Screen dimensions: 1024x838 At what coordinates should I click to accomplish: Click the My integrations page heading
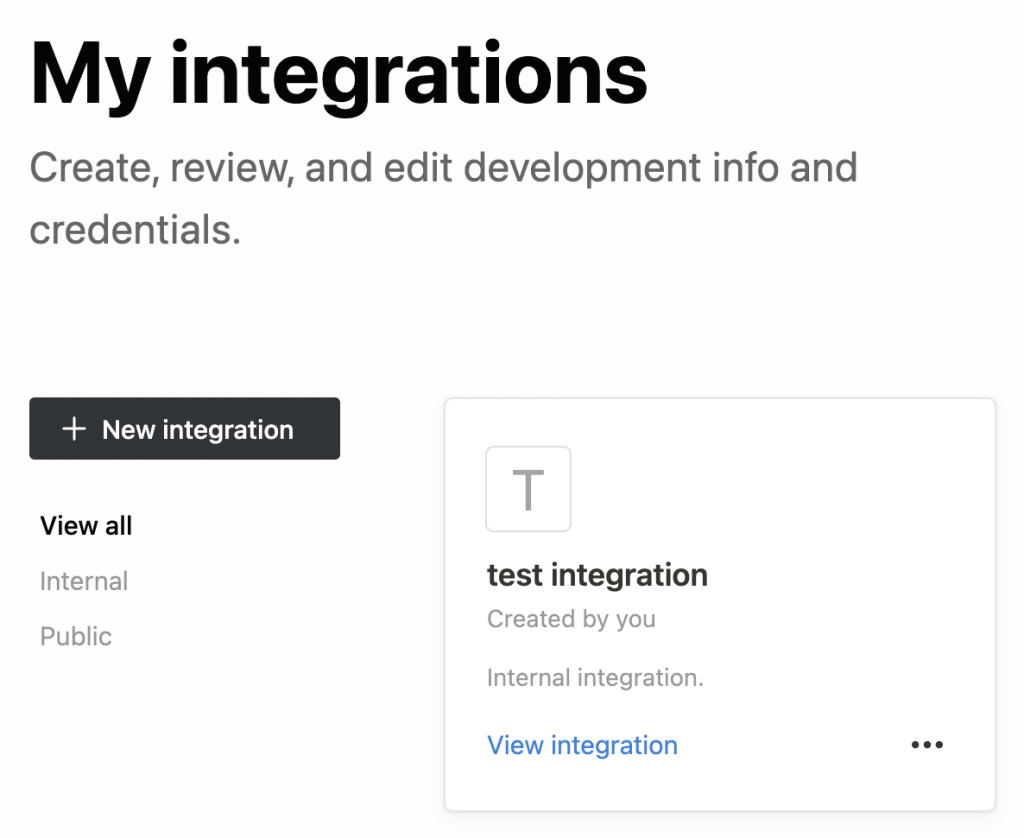coord(339,75)
